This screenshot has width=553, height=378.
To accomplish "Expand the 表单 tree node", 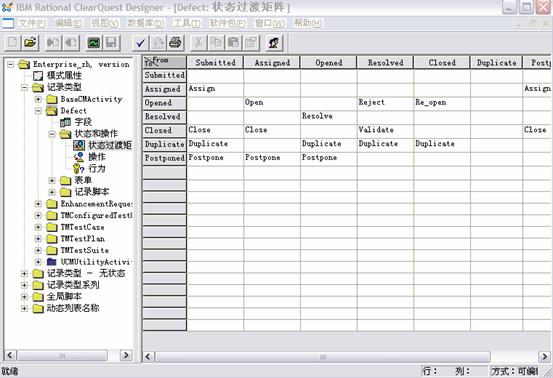I will (x=52, y=181).
